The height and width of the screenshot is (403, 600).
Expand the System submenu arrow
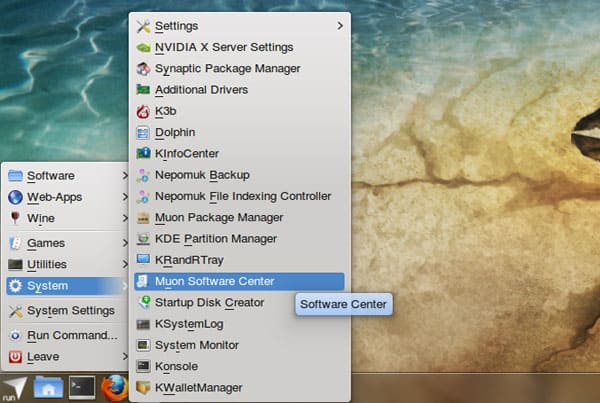coord(125,286)
